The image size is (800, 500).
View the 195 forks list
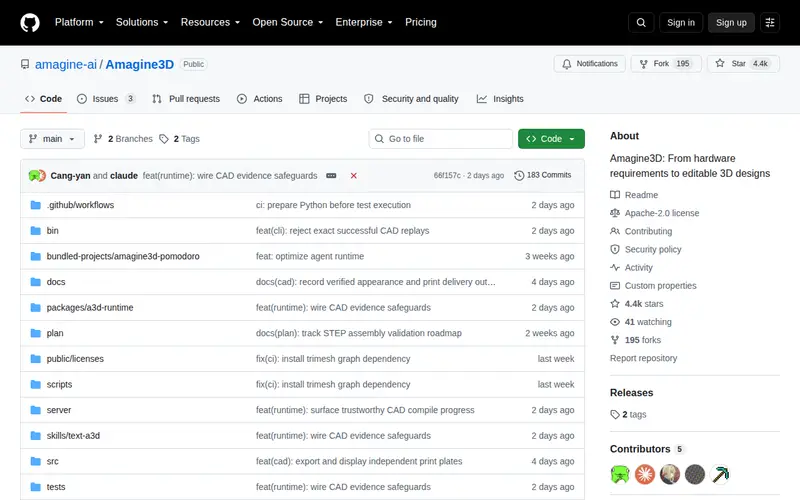pos(636,340)
